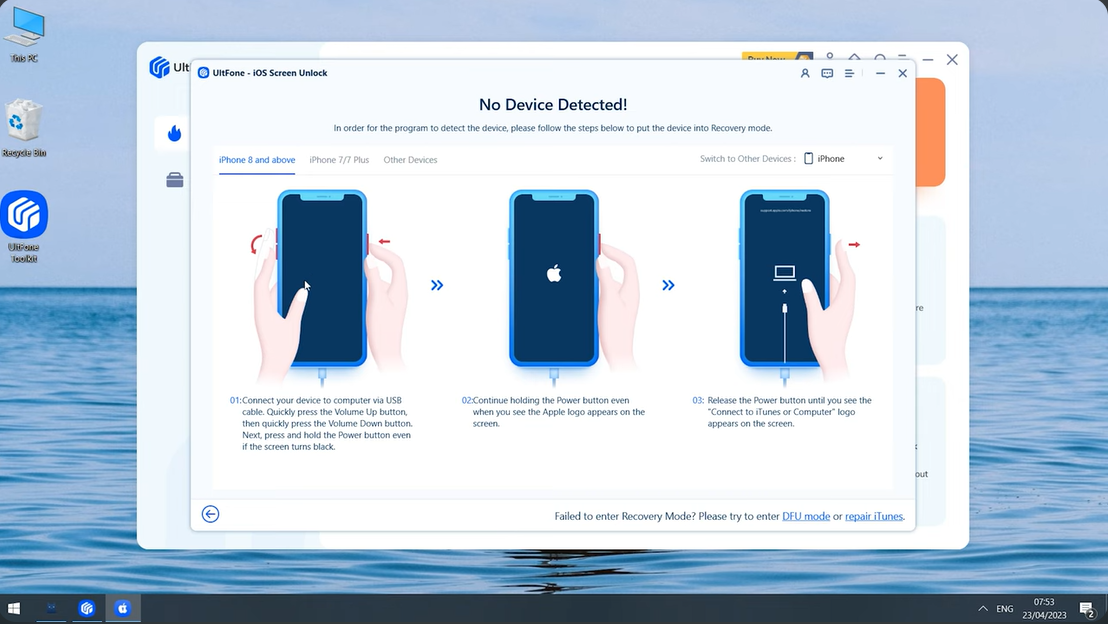The image size is (1108, 624).
Task: Click the step 03 instruction text
Action: point(783,412)
